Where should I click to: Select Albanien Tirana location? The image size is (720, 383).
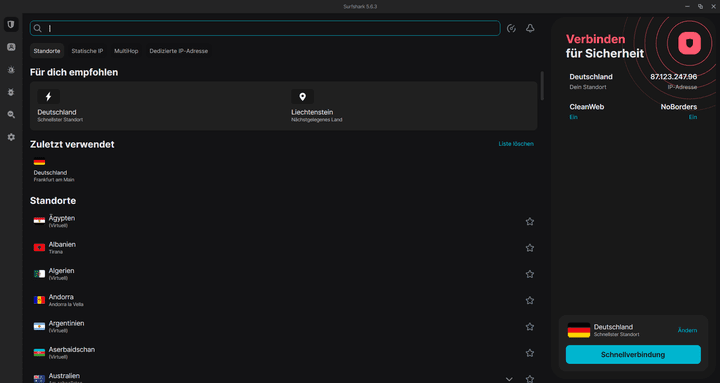[x=283, y=248]
